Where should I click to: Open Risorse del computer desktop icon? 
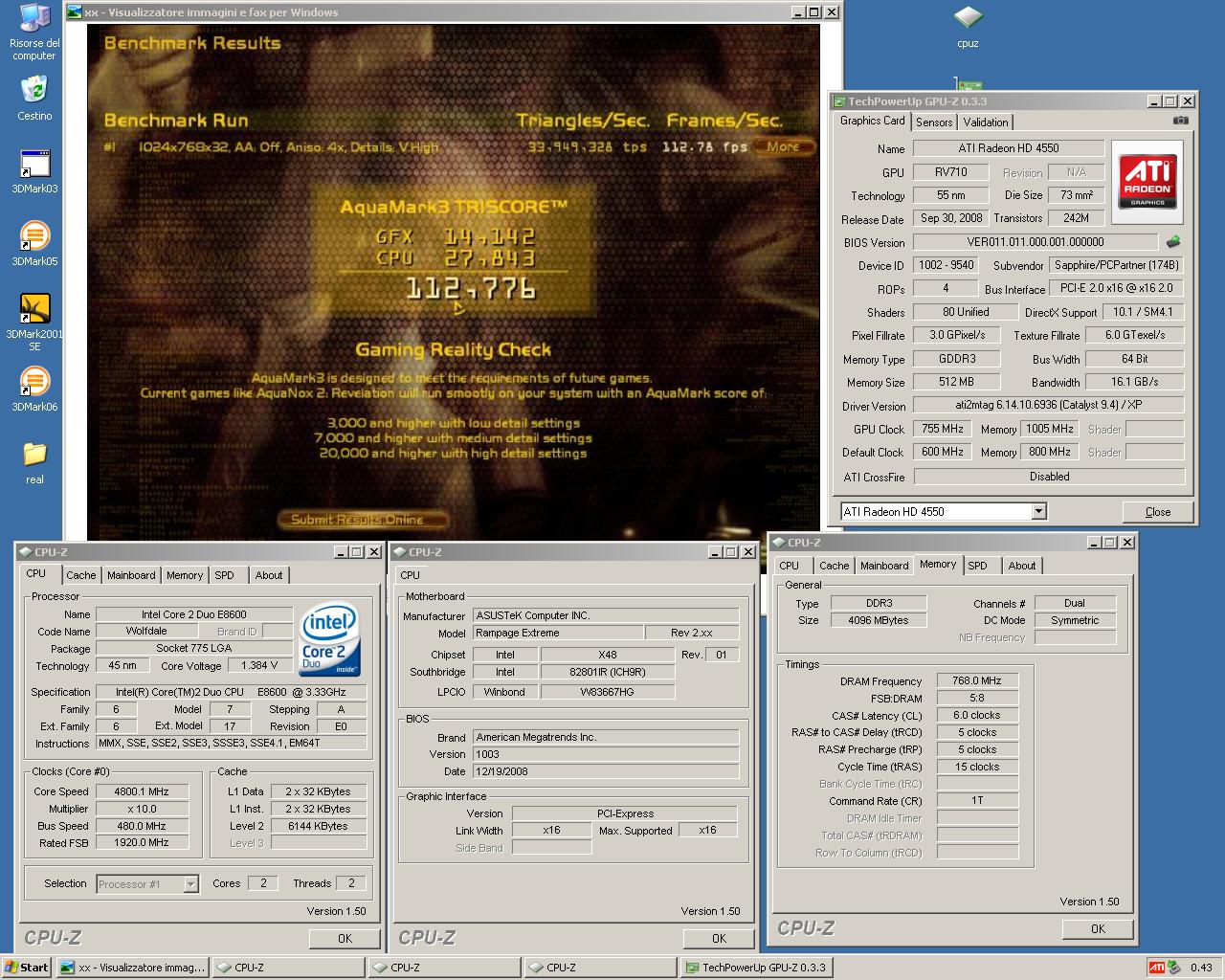[x=34, y=32]
